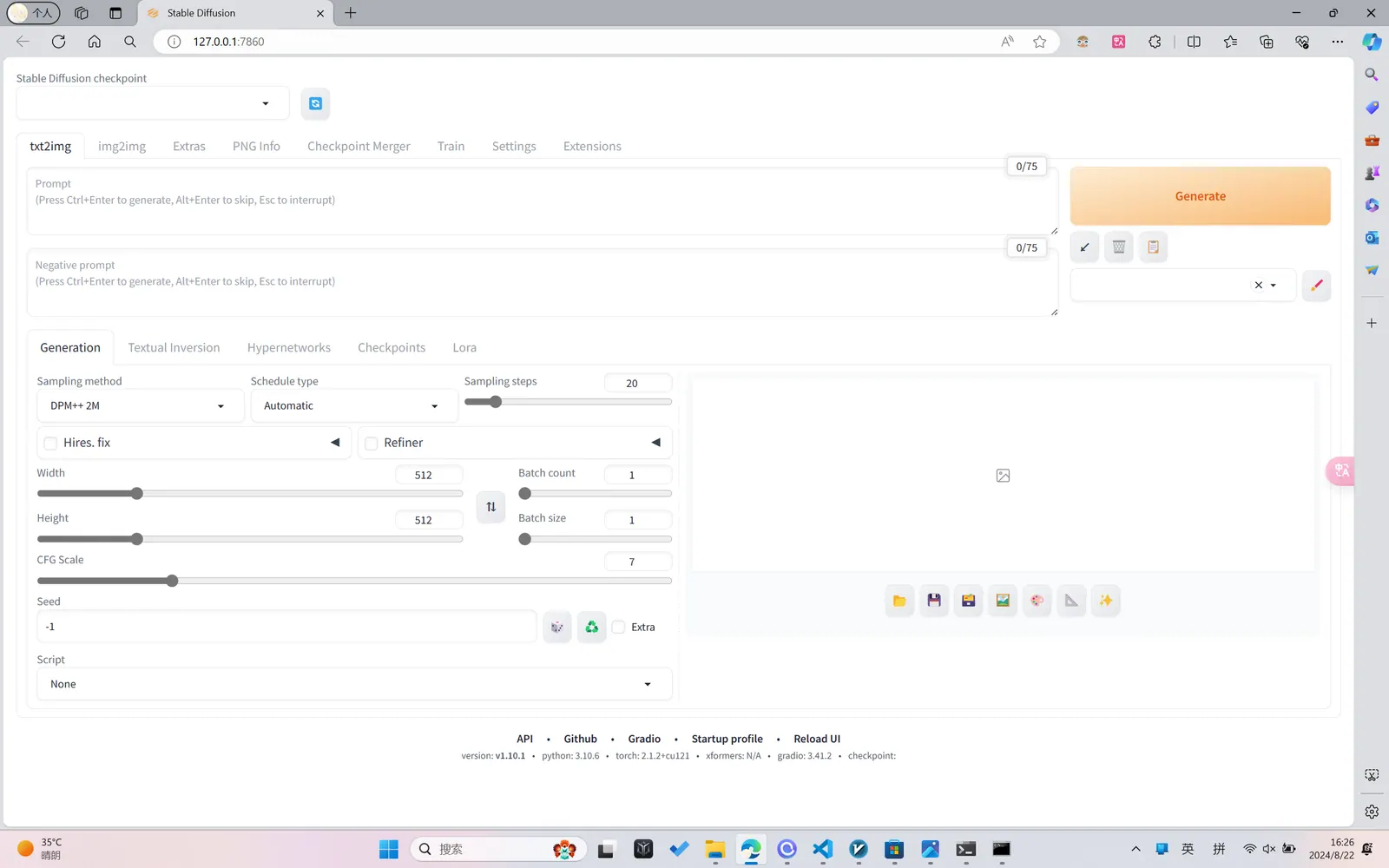
Task: Click the dice random seed icon
Action: pos(557,627)
